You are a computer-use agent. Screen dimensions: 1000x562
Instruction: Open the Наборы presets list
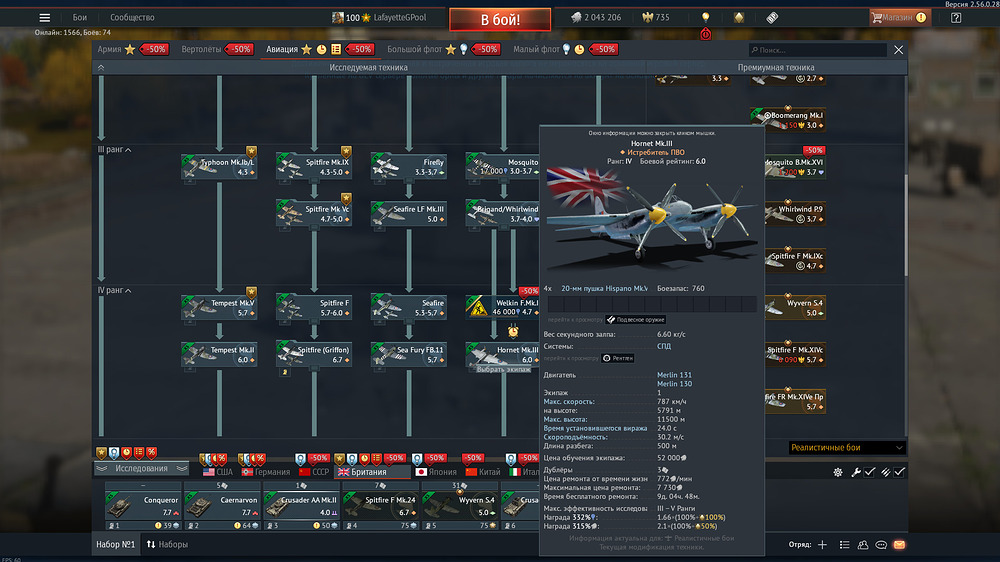(x=167, y=544)
